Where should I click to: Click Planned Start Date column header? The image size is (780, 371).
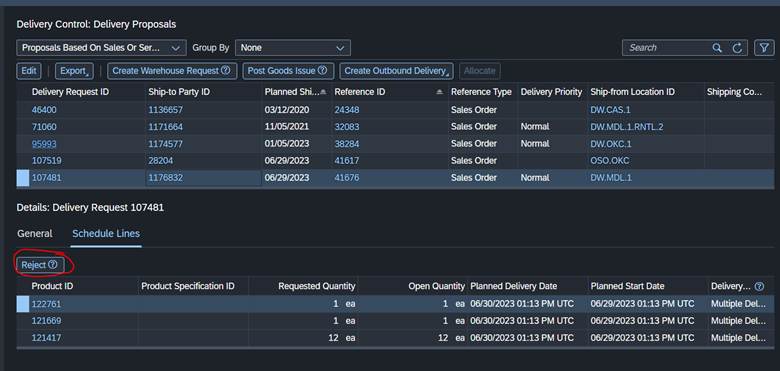[627, 286]
